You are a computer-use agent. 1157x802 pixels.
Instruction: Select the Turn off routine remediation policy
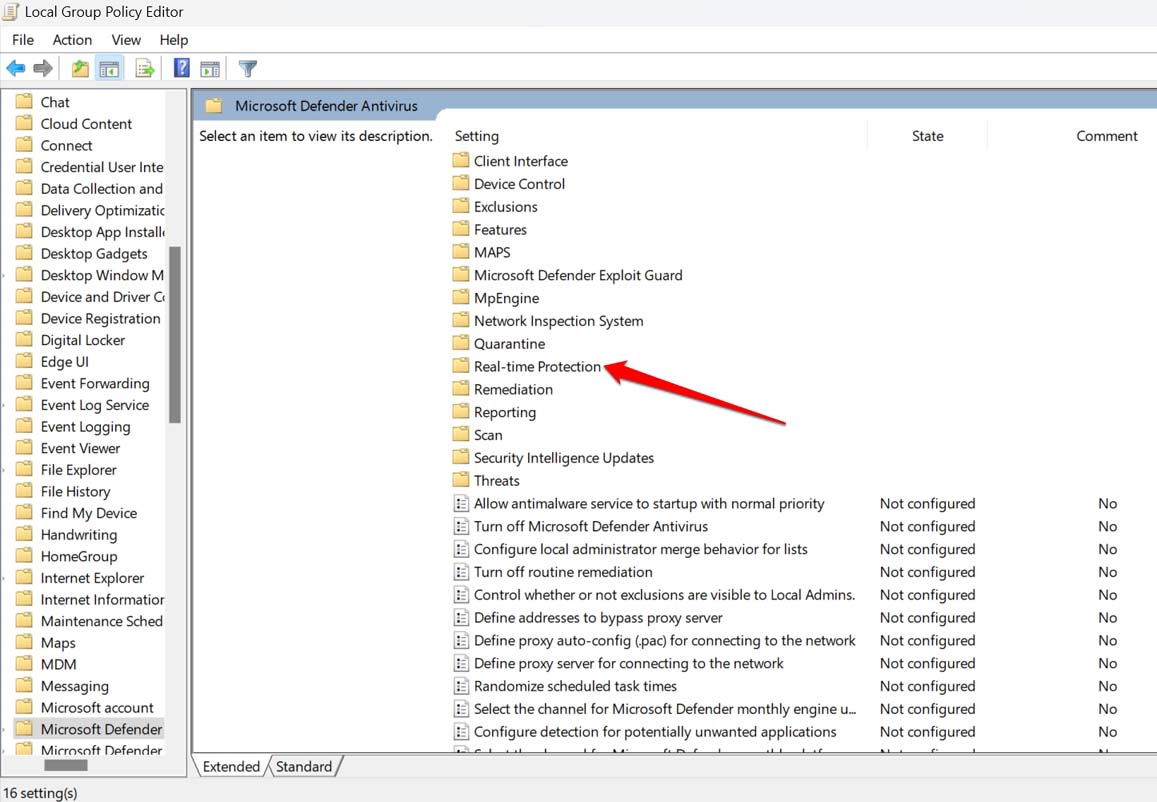pyautogui.click(x=563, y=572)
